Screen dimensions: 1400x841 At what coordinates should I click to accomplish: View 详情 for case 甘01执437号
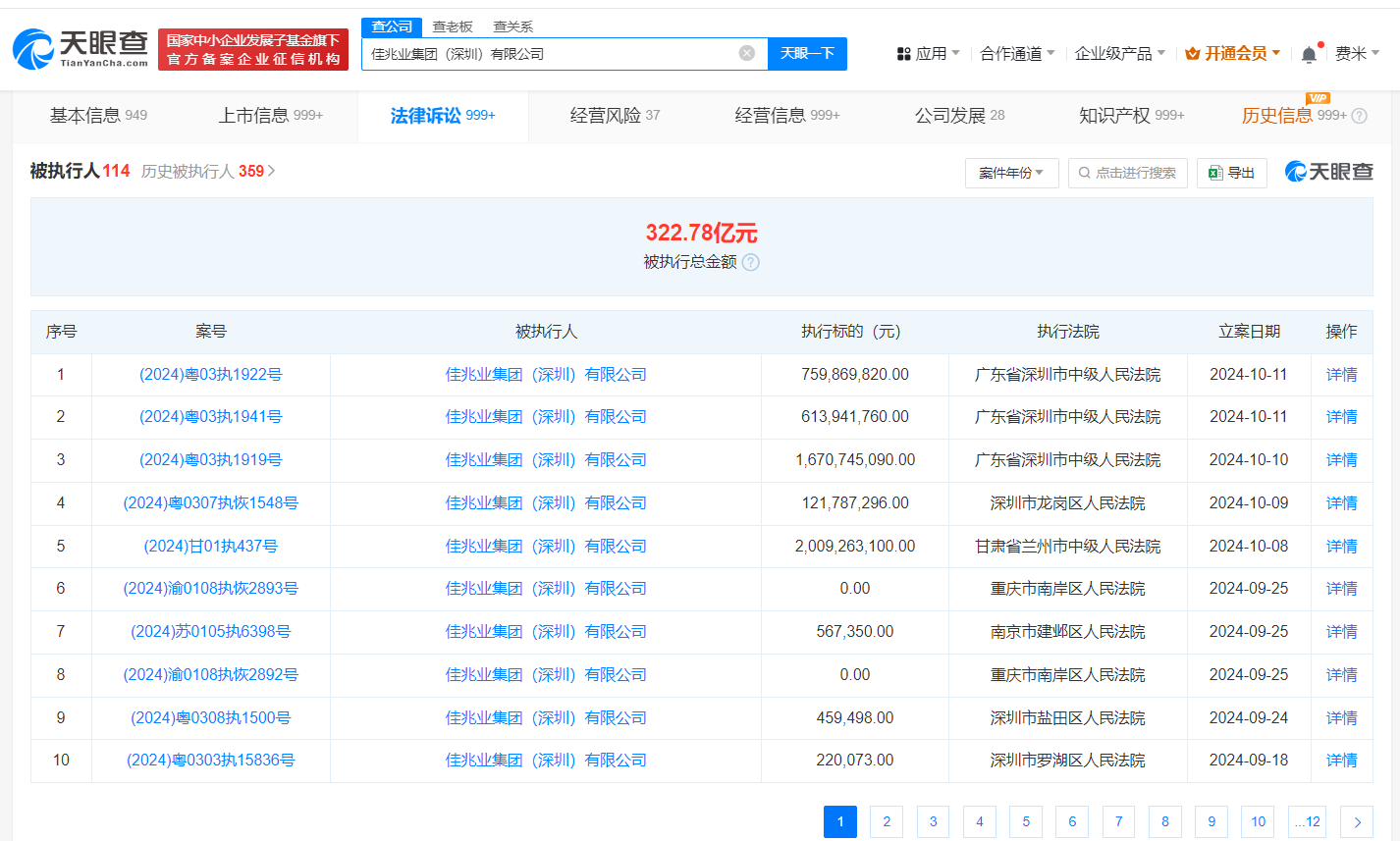(1341, 547)
